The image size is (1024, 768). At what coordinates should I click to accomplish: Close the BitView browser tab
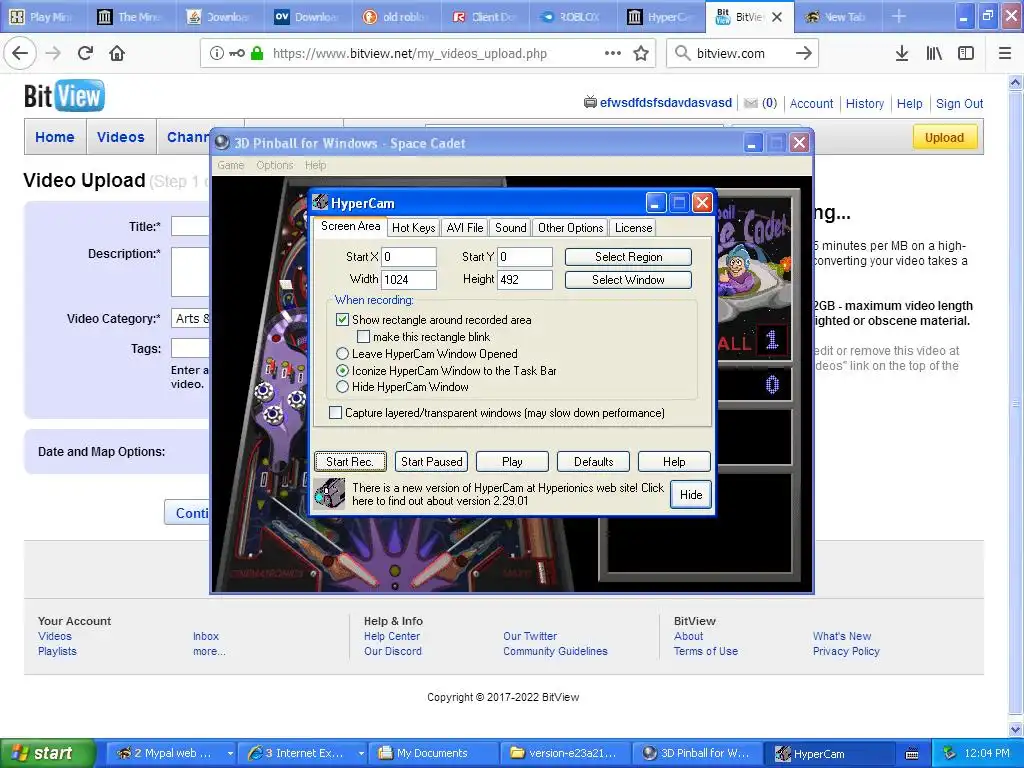[x=777, y=17]
